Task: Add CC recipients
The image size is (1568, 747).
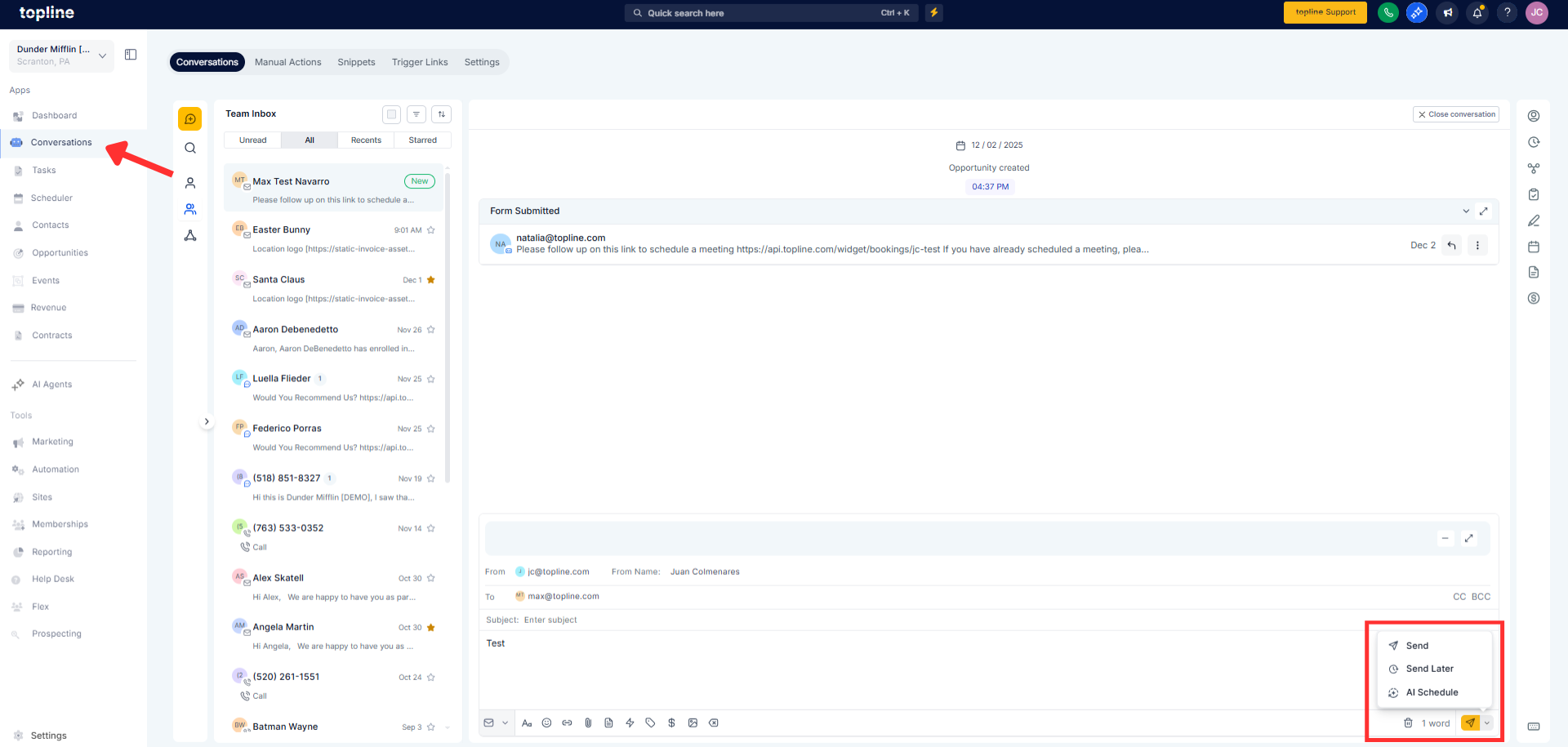Action: (1459, 597)
